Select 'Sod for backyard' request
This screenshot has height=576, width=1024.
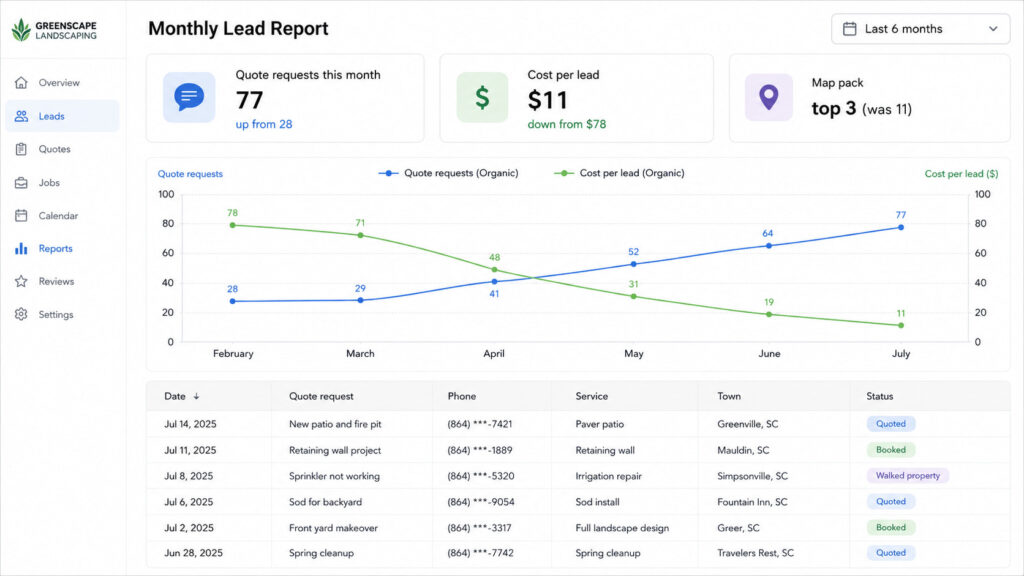pyautogui.click(x=325, y=502)
